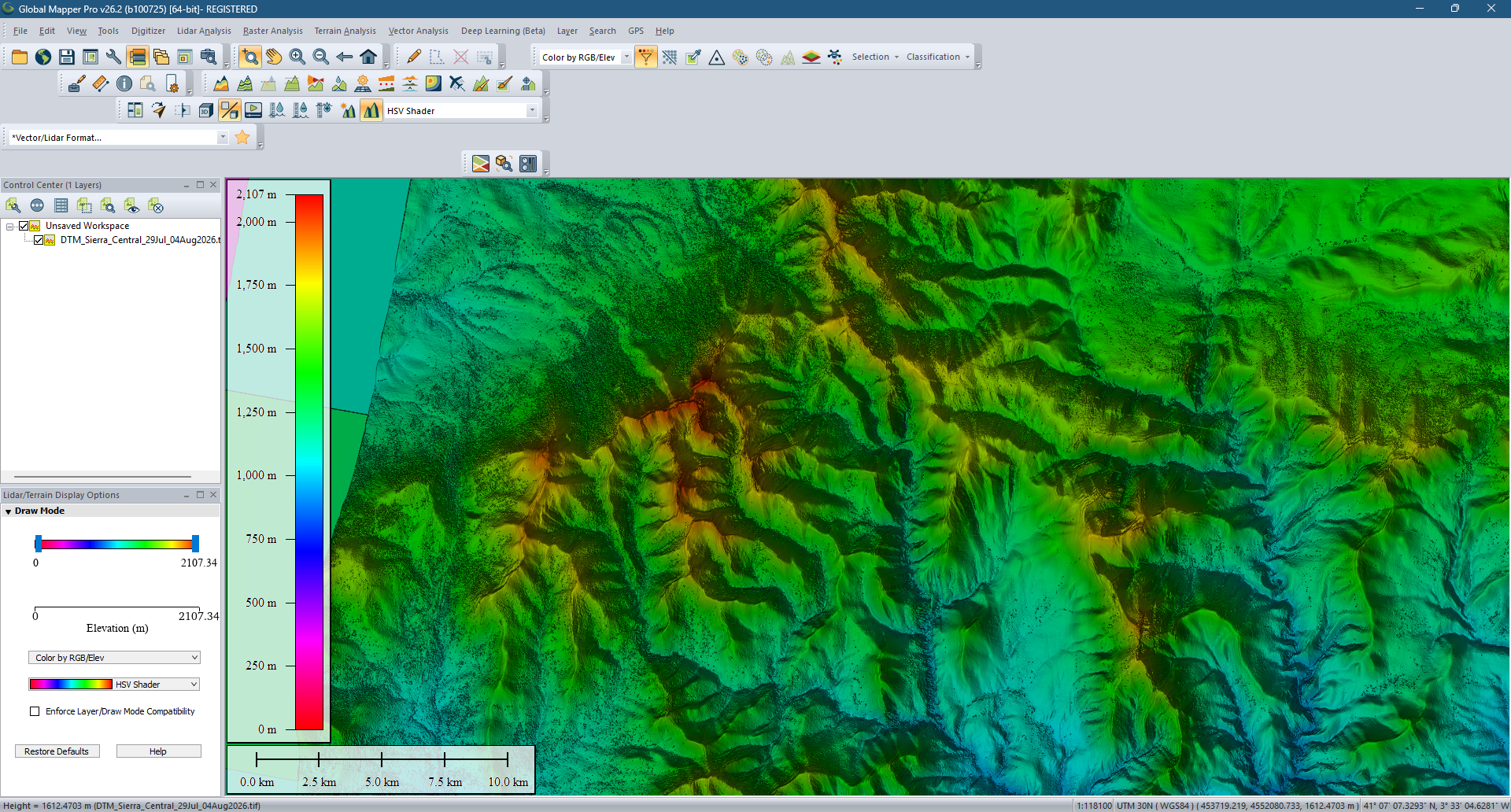Open the Vector Analysis menu

tap(418, 31)
